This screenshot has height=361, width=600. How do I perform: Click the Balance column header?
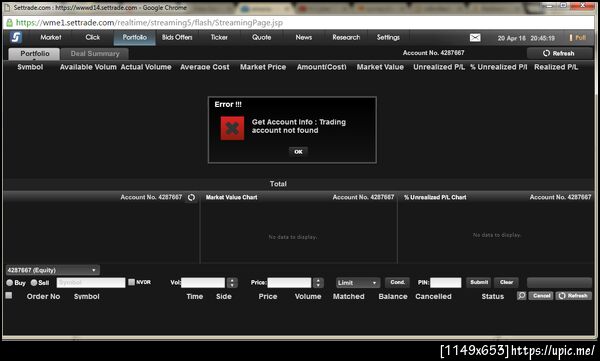pyautogui.click(x=393, y=296)
